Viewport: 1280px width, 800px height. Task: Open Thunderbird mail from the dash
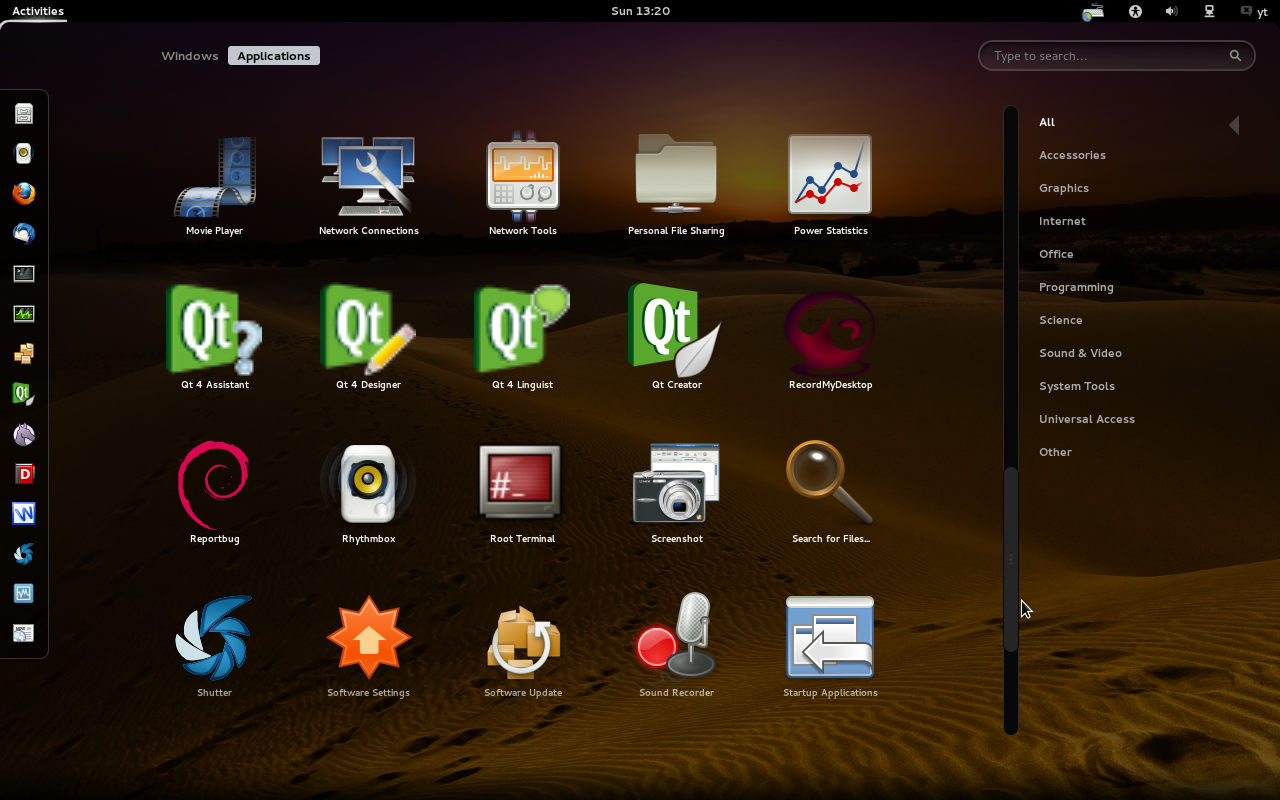pyautogui.click(x=24, y=233)
